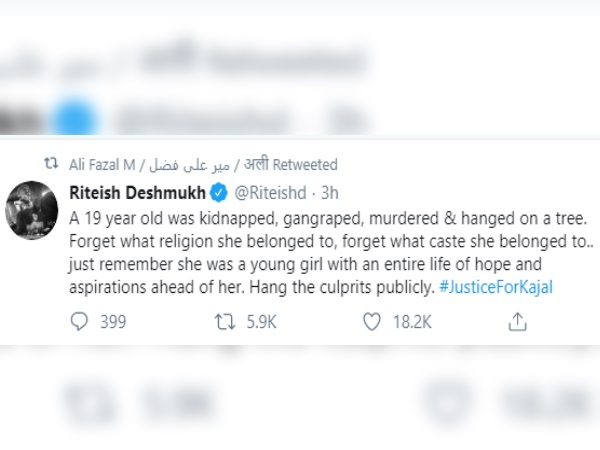
Task: Click the reply speech bubble icon
Action: (80, 321)
